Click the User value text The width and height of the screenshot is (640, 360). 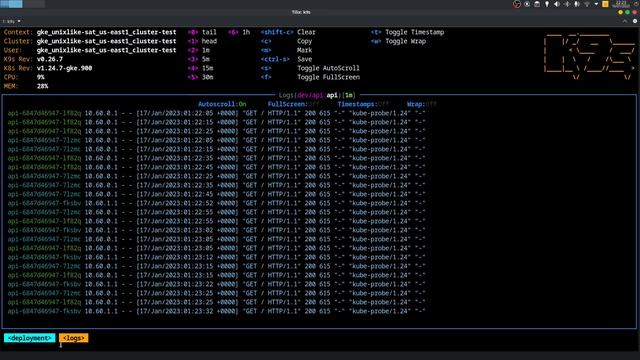pos(107,50)
